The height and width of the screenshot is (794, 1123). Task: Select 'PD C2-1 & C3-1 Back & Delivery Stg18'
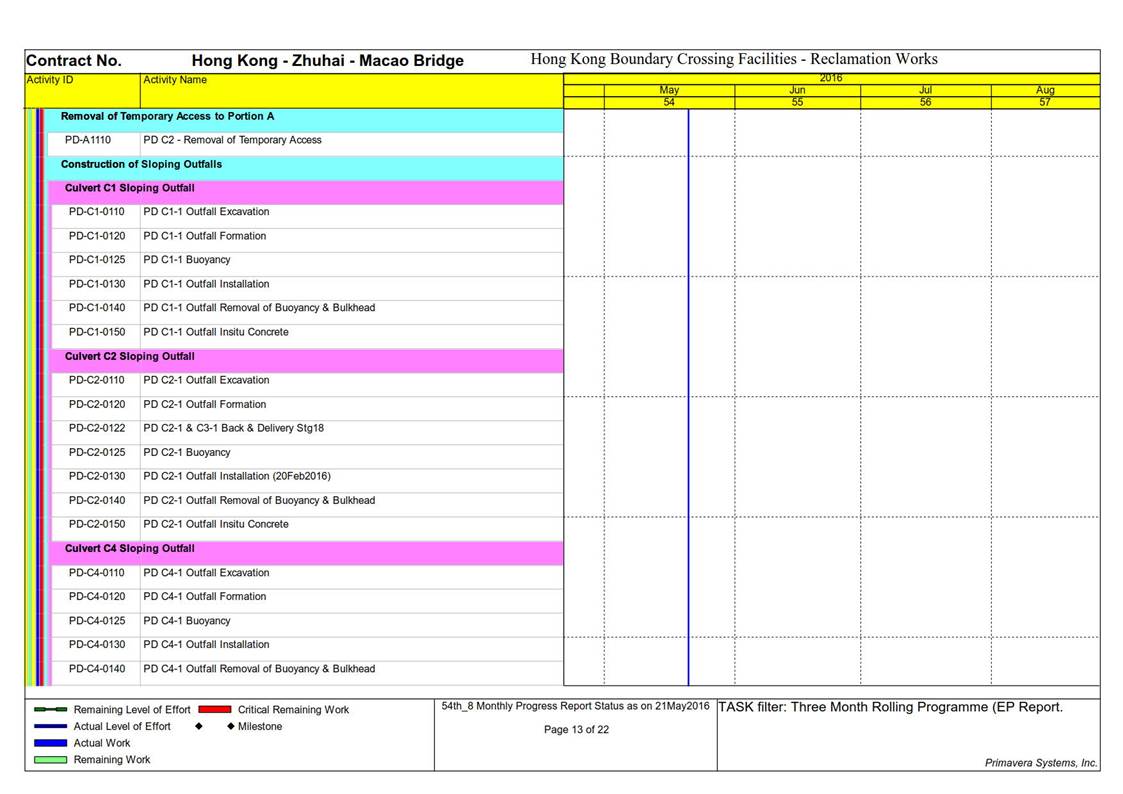point(233,428)
